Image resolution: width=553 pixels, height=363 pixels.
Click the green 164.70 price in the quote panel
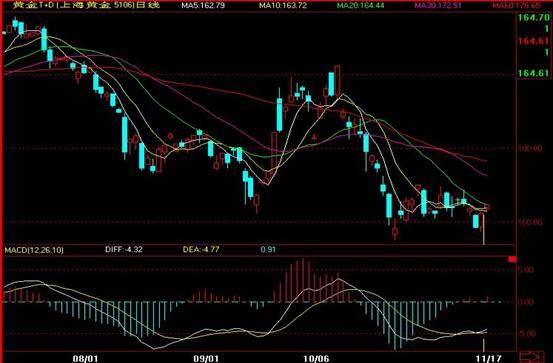534,17
